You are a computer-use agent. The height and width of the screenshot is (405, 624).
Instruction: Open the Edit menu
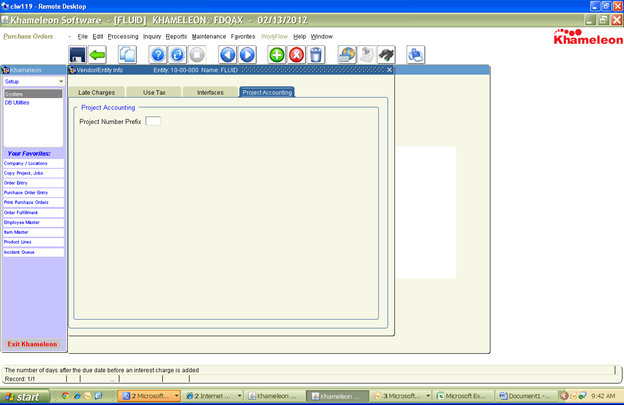(98, 37)
